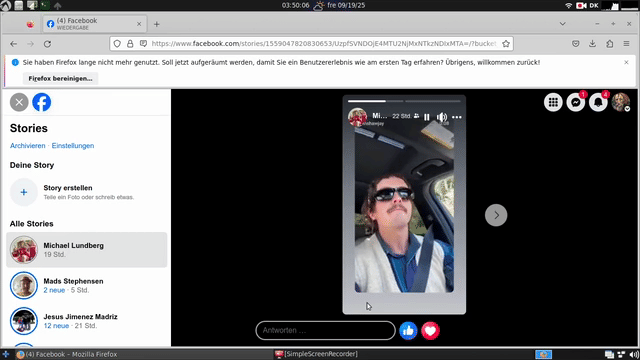Open Messenger chats icon

(576, 102)
